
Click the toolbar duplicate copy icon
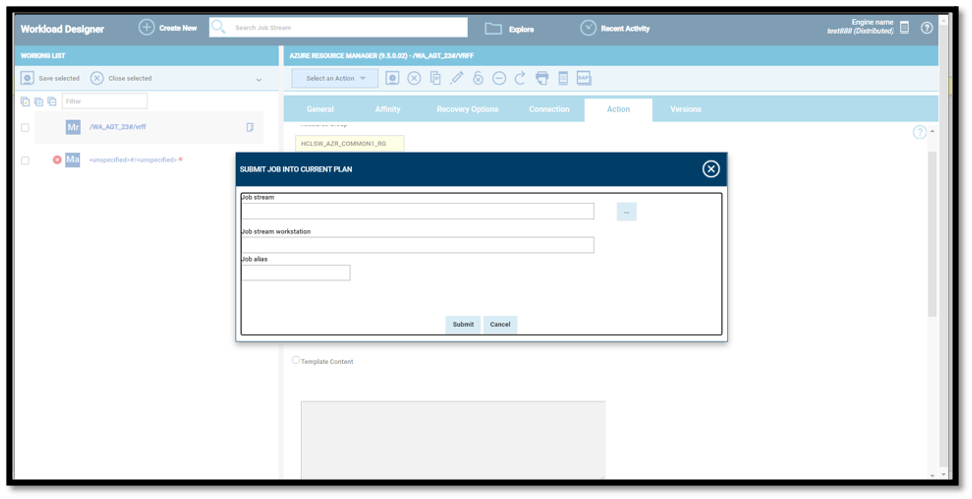(x=436, y=78)
